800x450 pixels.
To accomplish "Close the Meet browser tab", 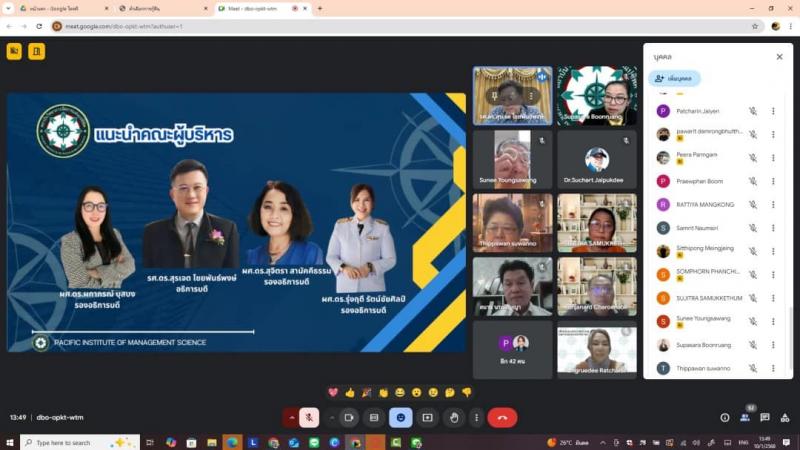I will coord(305,9).
